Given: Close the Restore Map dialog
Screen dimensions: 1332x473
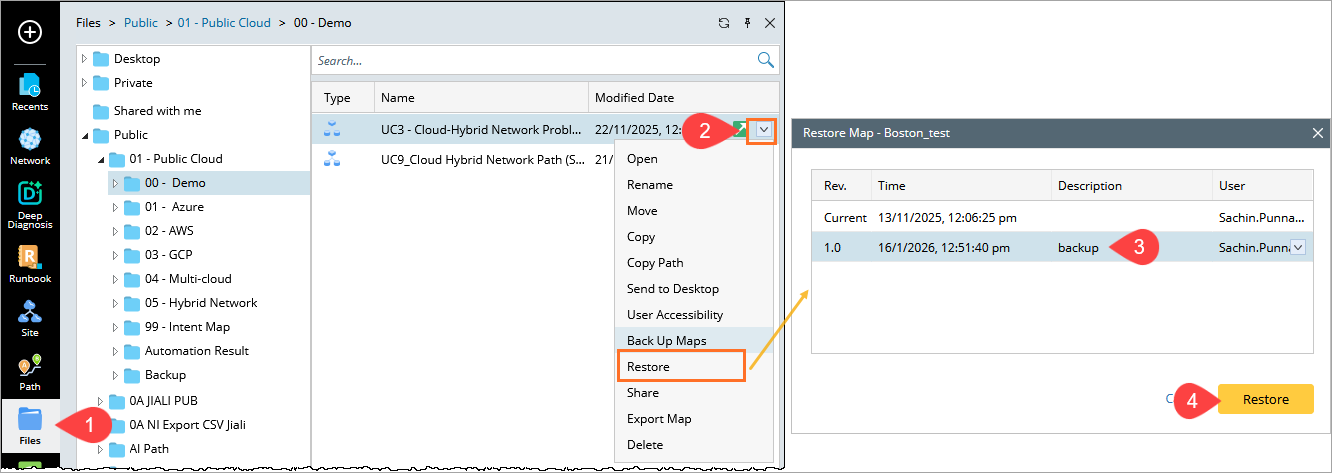Looking at the screenshot, I should 1317,132.
